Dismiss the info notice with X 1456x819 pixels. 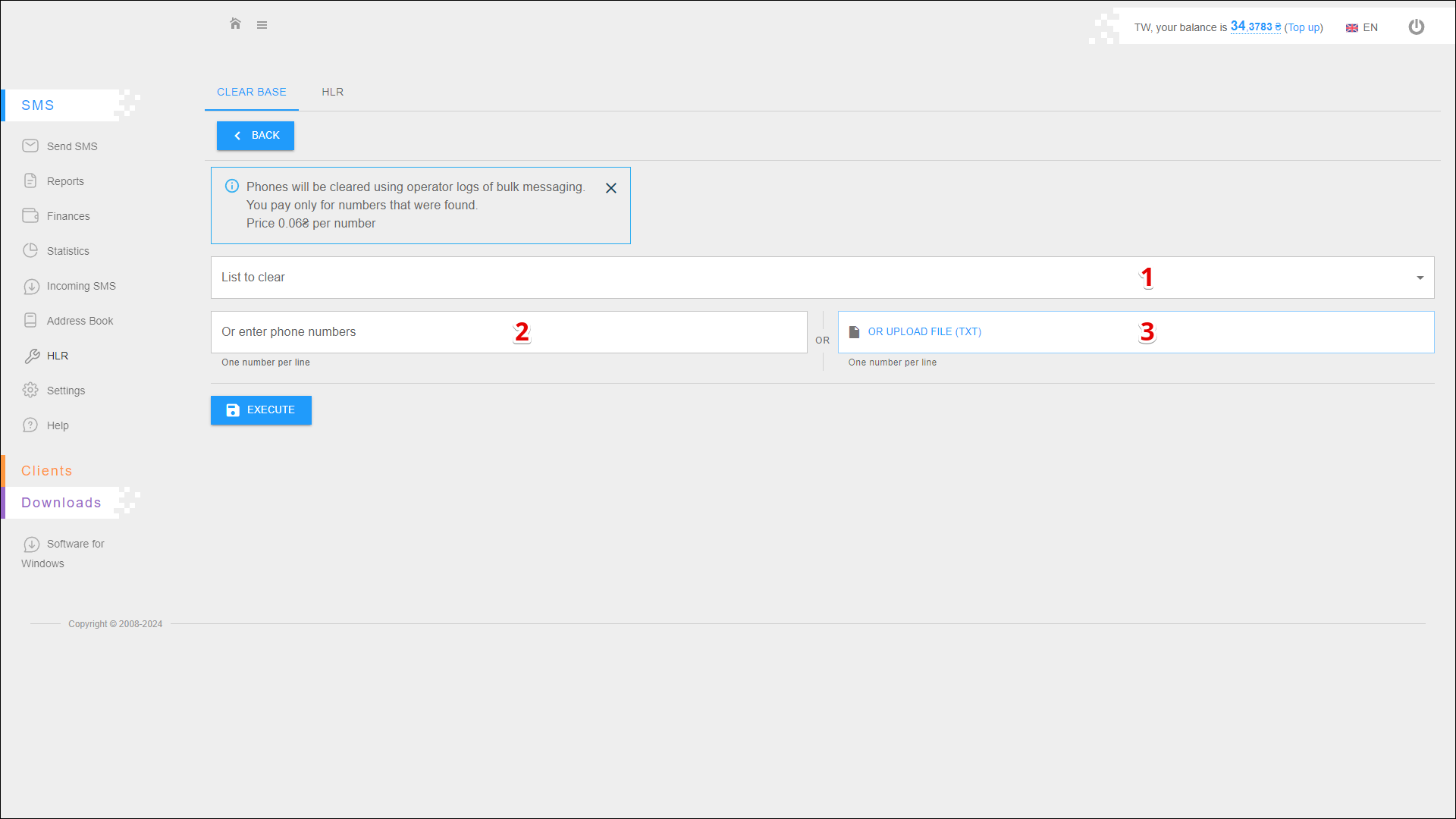pos(610,188)
